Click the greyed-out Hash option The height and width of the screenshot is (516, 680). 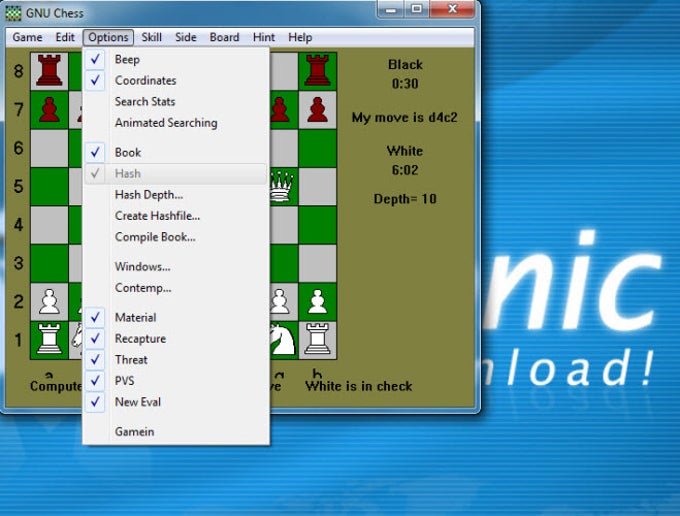[x=176, y=174]
